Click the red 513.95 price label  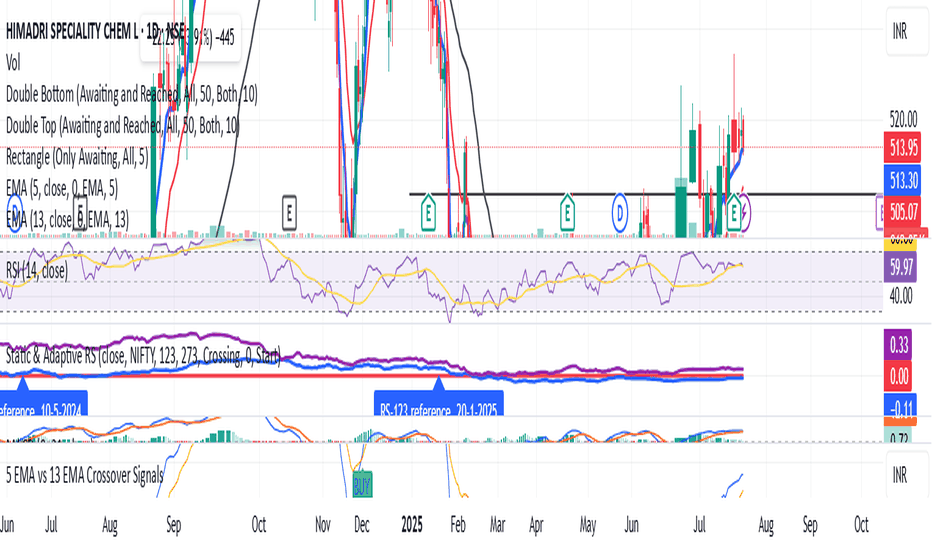pyautogui.click(x=903, y=147)
